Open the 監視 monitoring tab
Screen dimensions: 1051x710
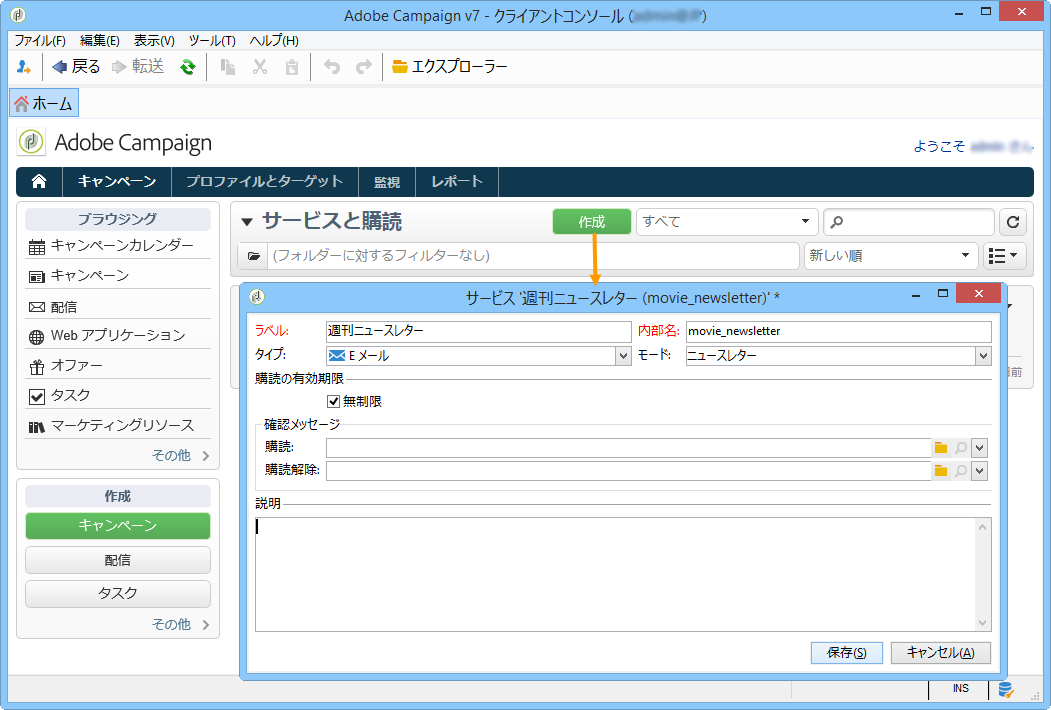point(387,182)
